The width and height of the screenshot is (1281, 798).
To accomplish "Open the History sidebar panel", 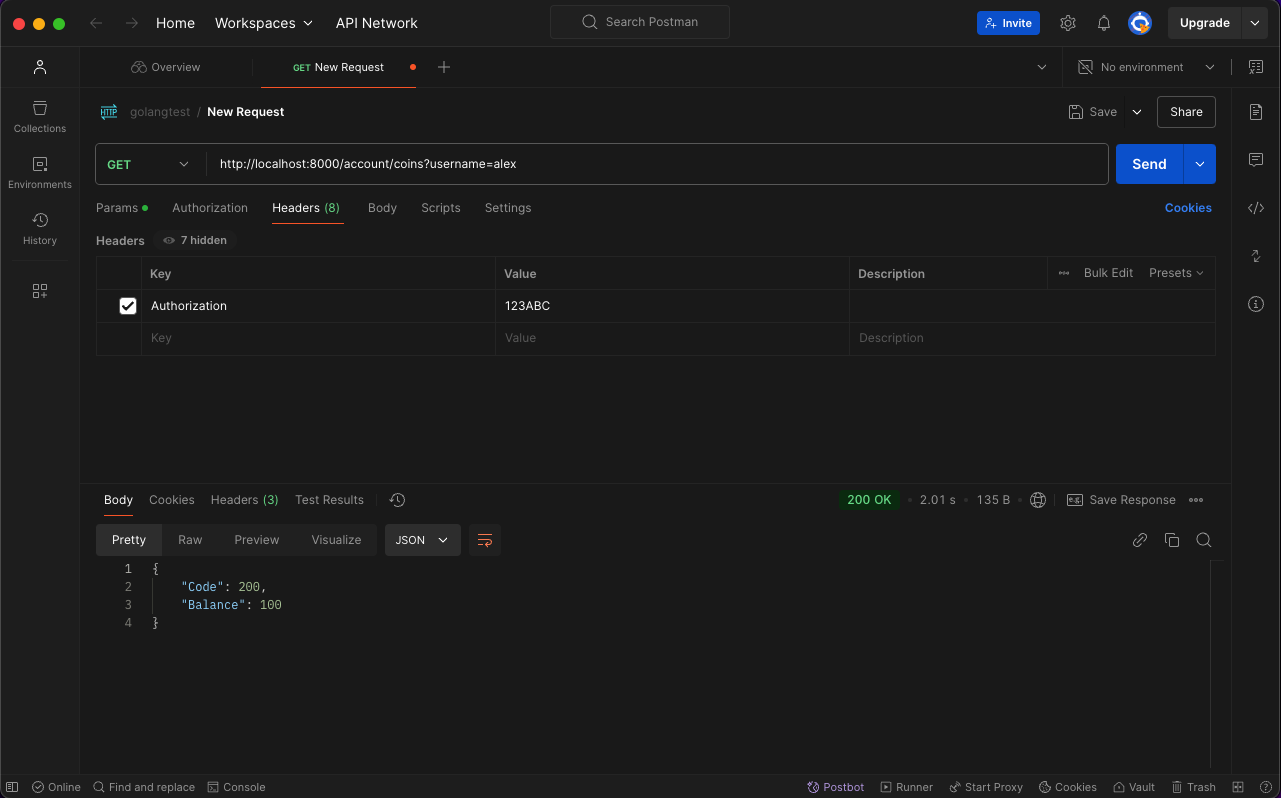I will (x=40, y=228).
